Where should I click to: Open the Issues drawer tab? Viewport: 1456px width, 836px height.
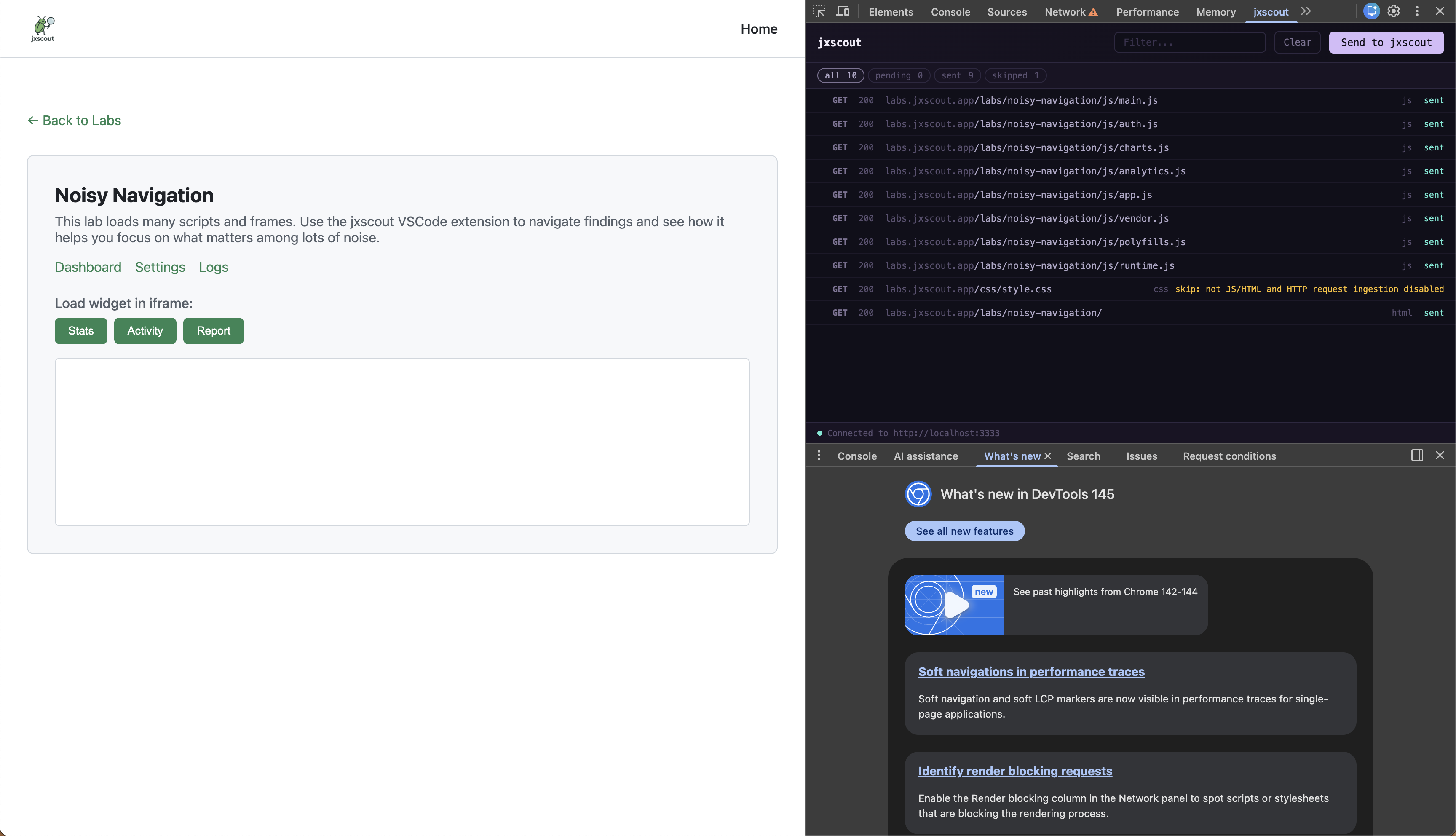pyautogui.click(x=1141, y=456)
